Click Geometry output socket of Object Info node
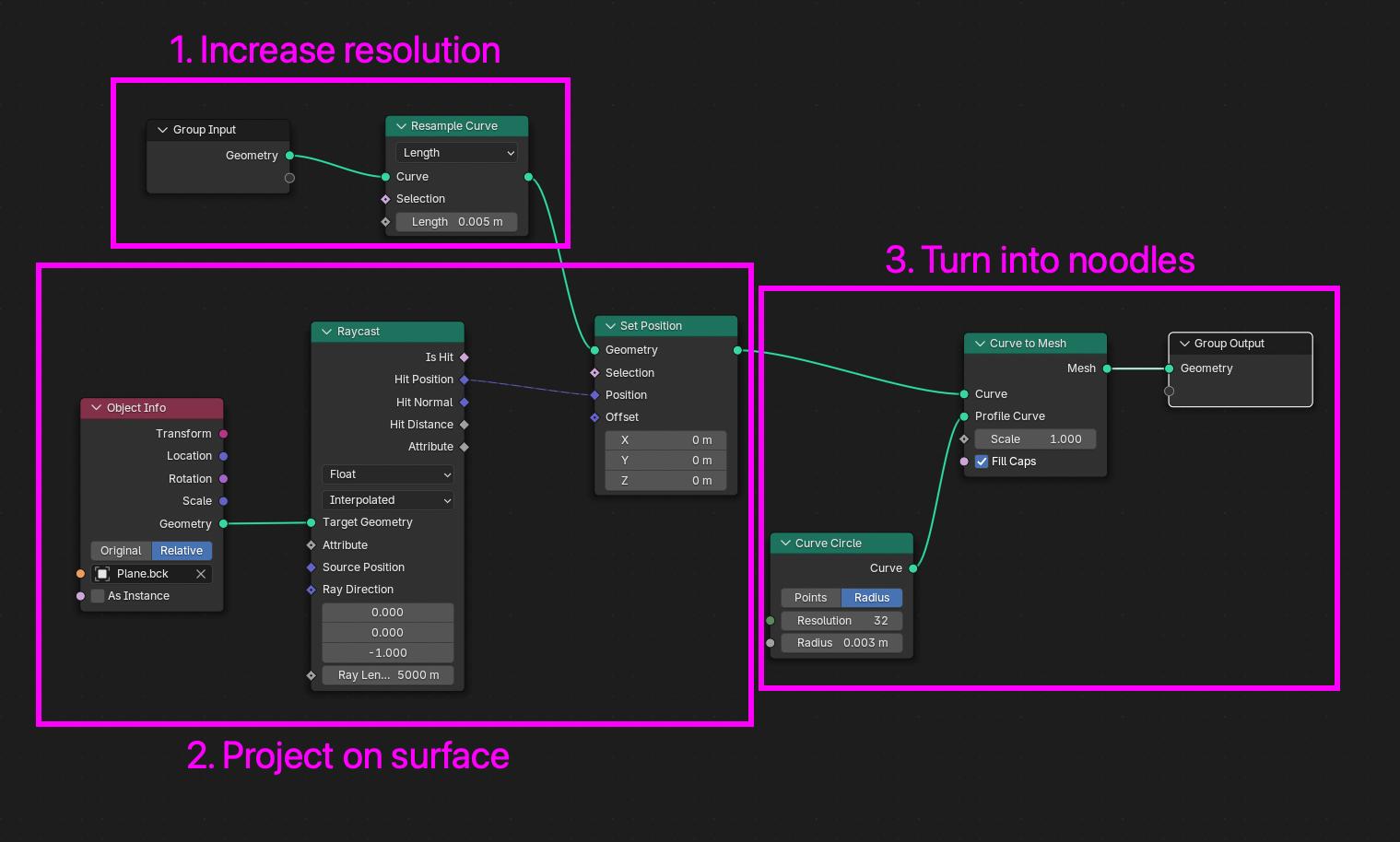Screen dimensions: 1400x842 [x=223, y=524]
